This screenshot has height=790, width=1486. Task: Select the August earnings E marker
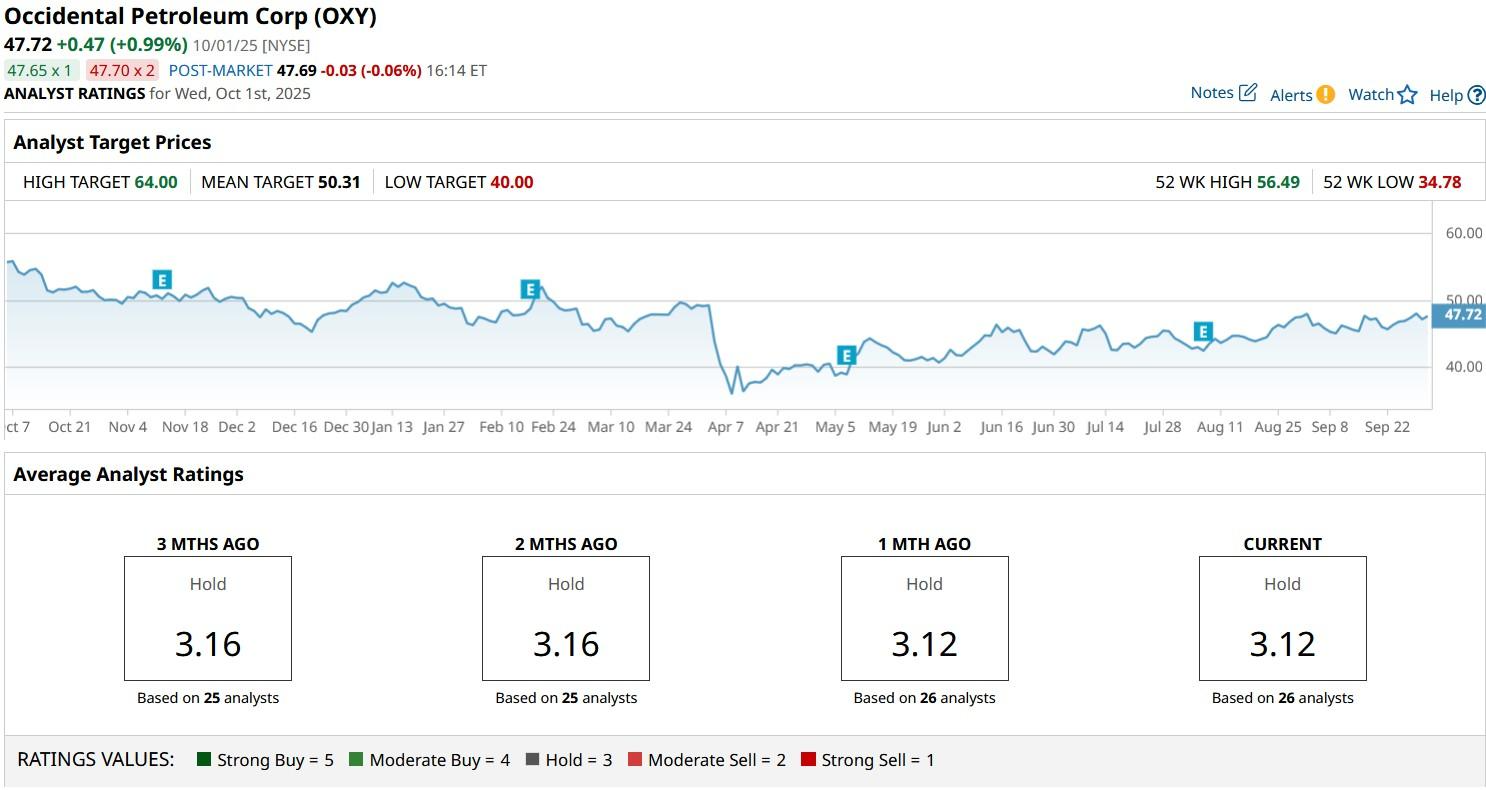tap(1202, 331)
